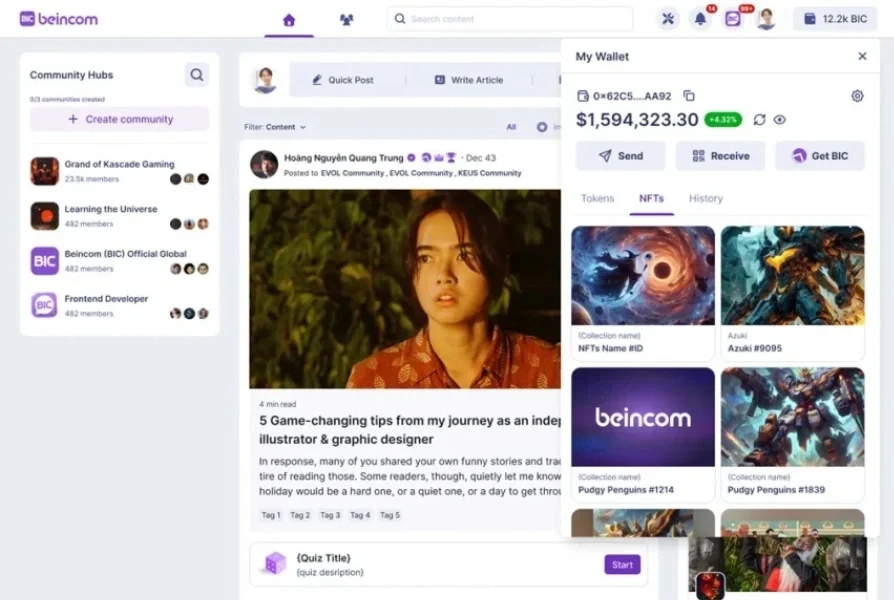Click KEUS Community link in post header
The height and width of the screenshot is (600, 894).
point(489,173)
